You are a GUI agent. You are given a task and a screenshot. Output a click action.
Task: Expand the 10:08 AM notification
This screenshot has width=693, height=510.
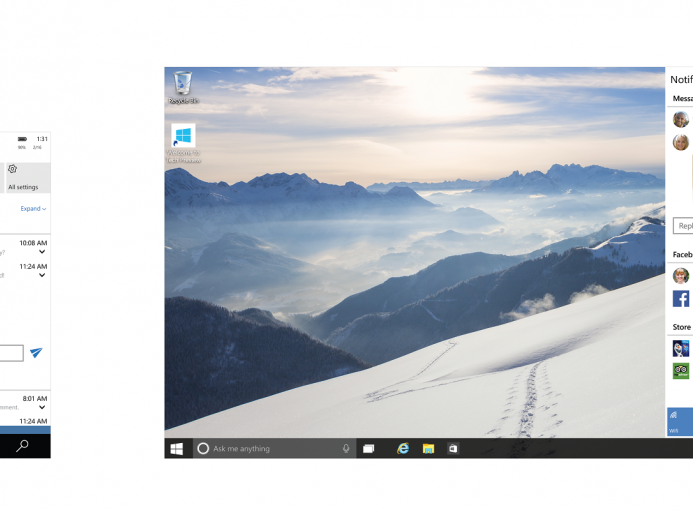click(42, 251)
